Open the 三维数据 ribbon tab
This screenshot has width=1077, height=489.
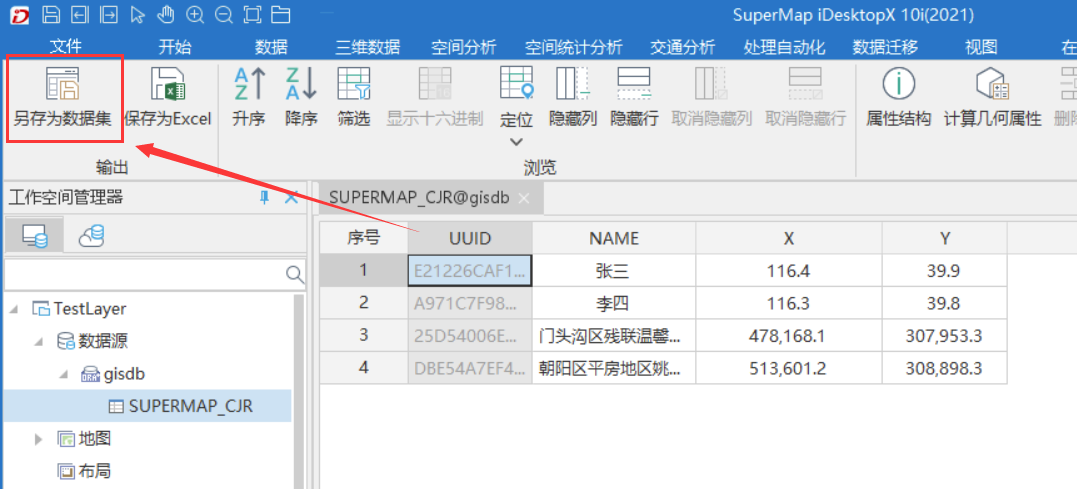click(x=367, y=47)
